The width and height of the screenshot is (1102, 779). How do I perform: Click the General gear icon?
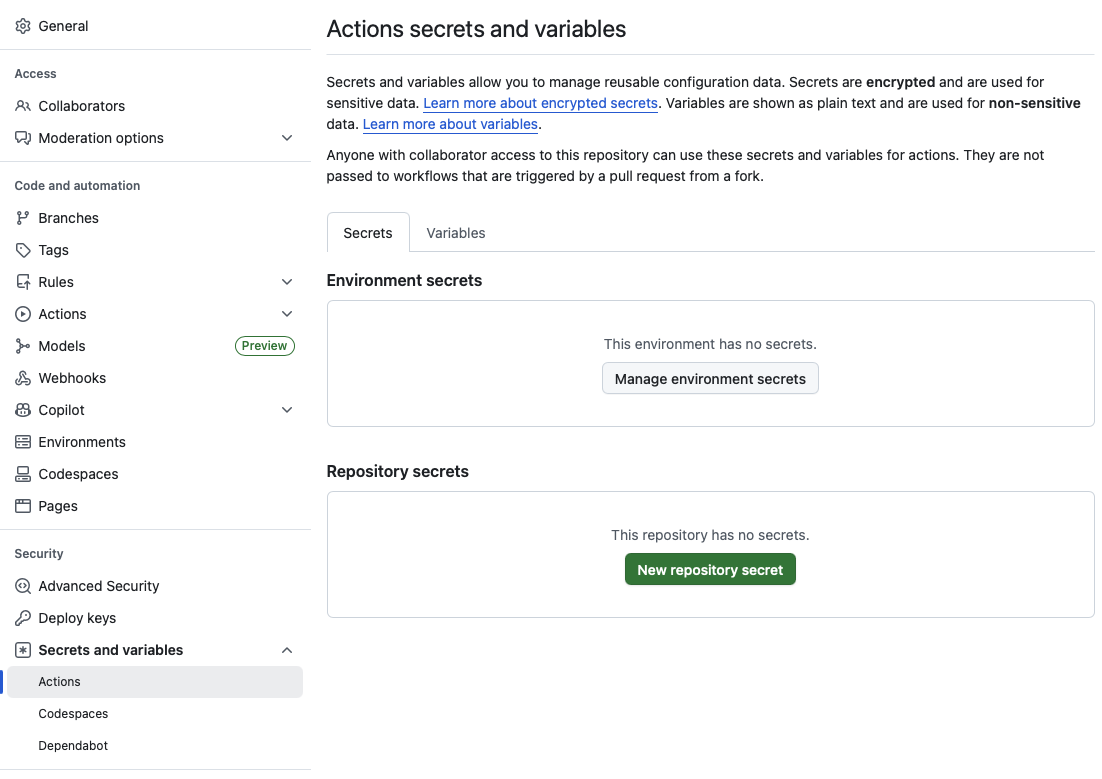click(23, 26)
